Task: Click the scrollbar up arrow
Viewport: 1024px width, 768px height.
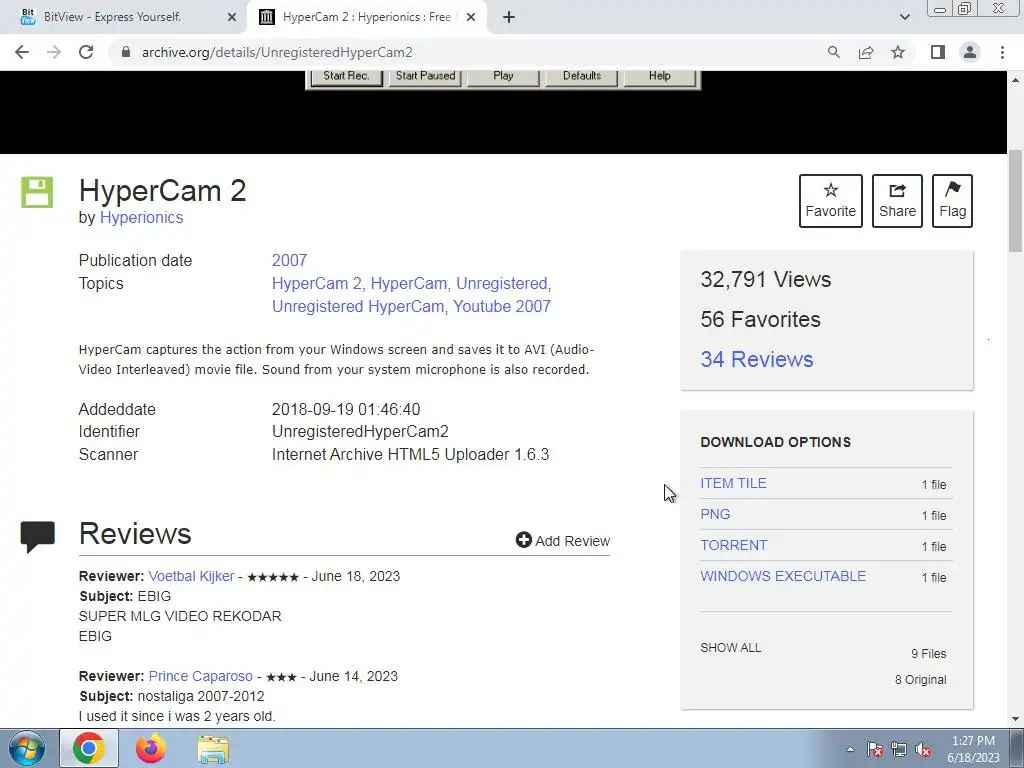Action: click(1015, 80)
